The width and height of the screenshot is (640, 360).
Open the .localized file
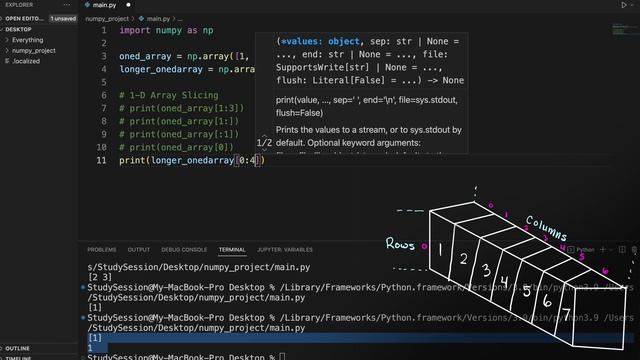pos(26,61)
